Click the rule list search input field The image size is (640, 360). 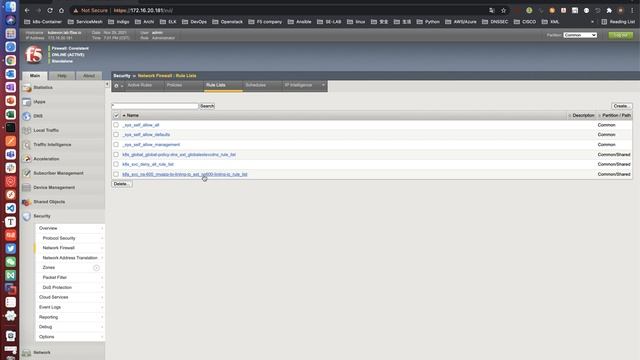155,106
